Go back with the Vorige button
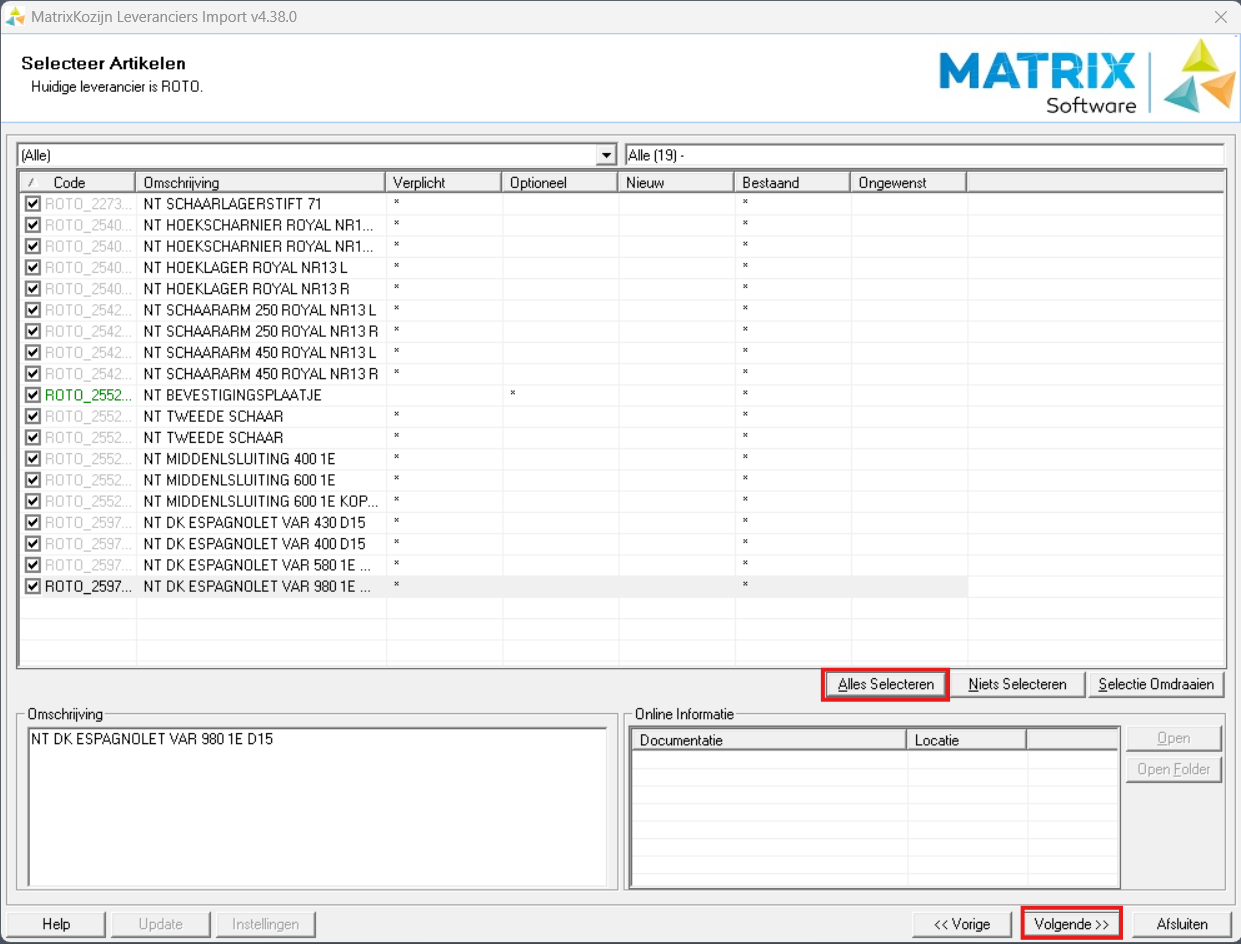Viewport: 1241px width, 944px height. pyautogui.click(x=961, y=924)
